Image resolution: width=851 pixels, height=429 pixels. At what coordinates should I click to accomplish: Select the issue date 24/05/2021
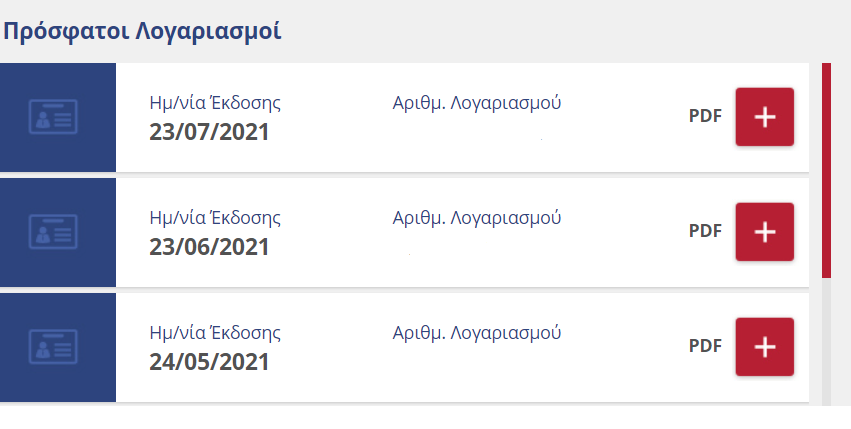tap(209, 362)
